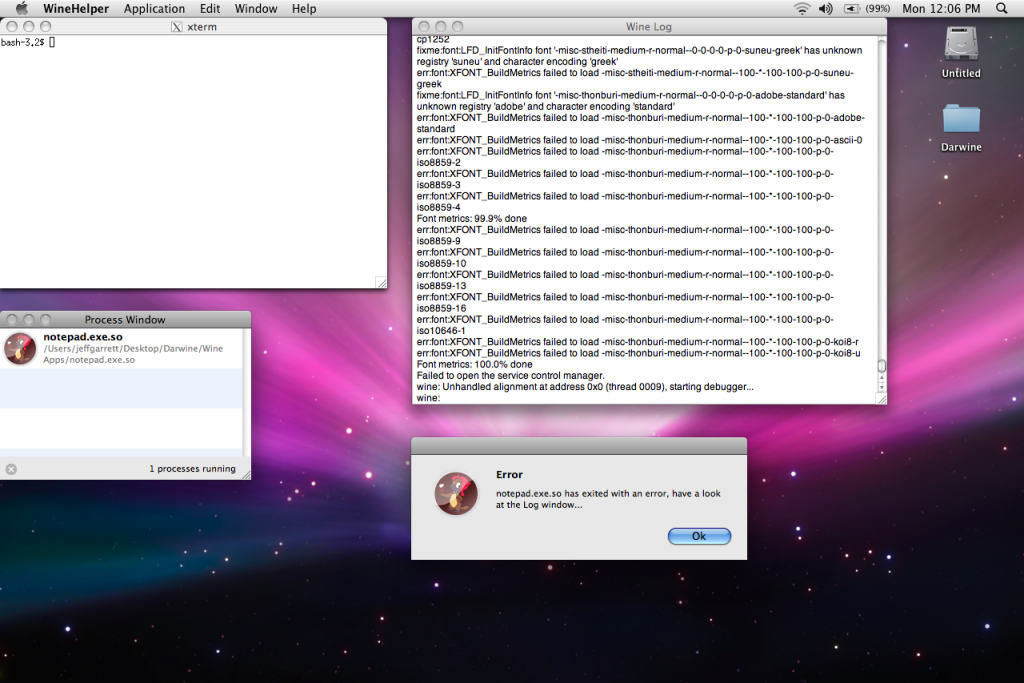1024x683 pixels.
Task: Click the Error heading in dialog
Action: (509, 475)
